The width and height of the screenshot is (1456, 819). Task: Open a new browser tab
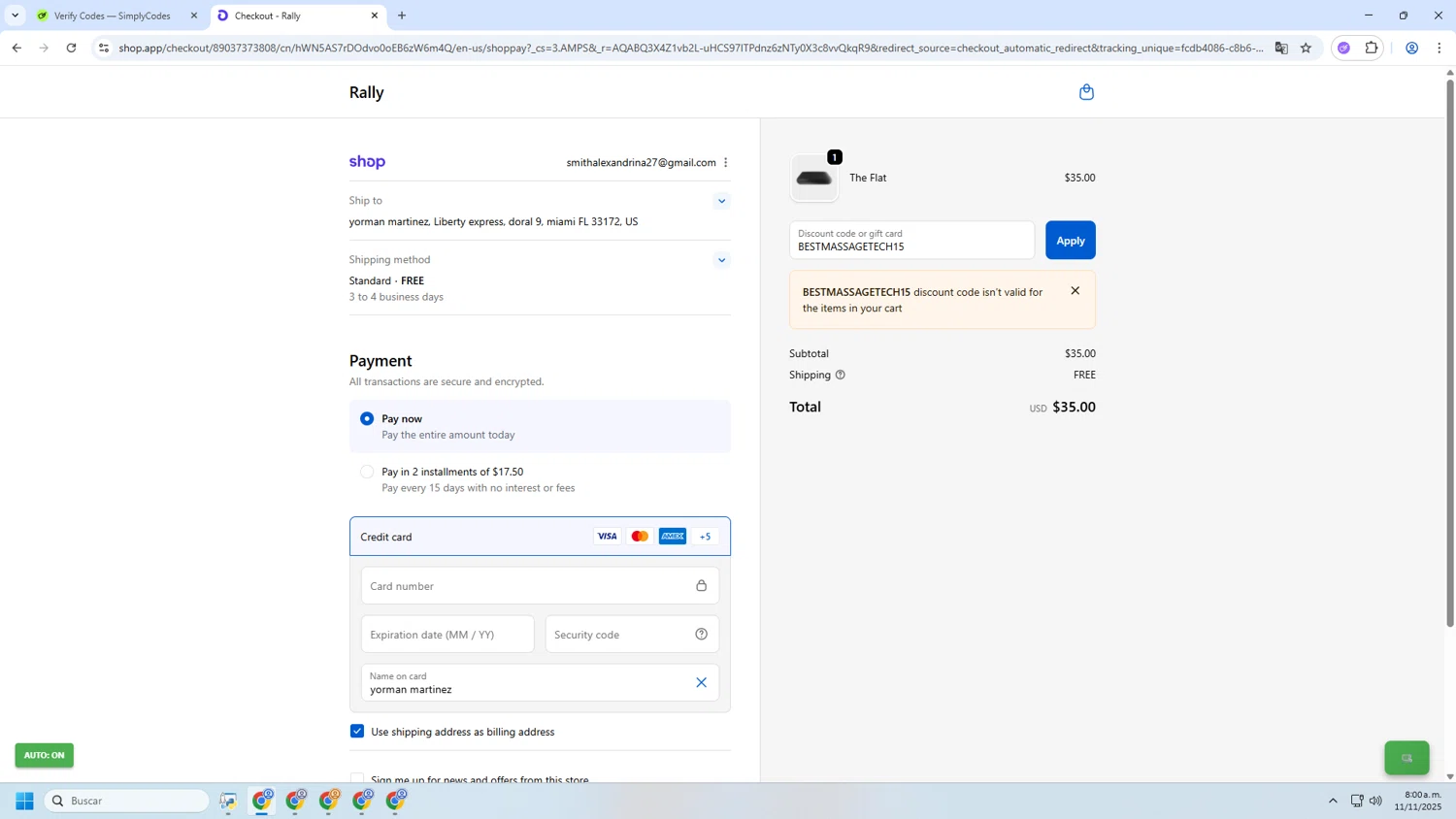[402, 16]
